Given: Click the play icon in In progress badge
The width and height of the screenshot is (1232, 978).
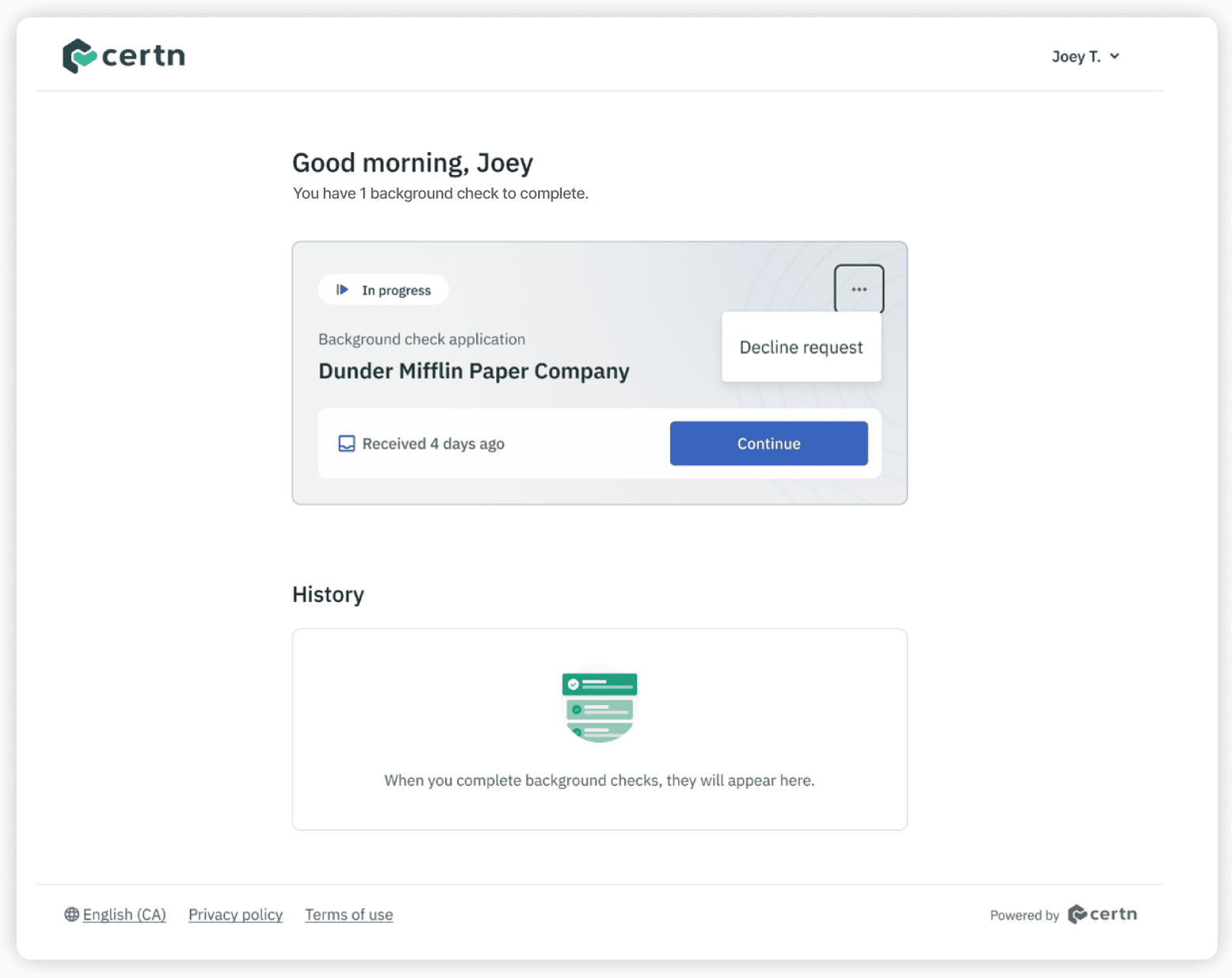Looking at the screenshot, I should 342,290.
